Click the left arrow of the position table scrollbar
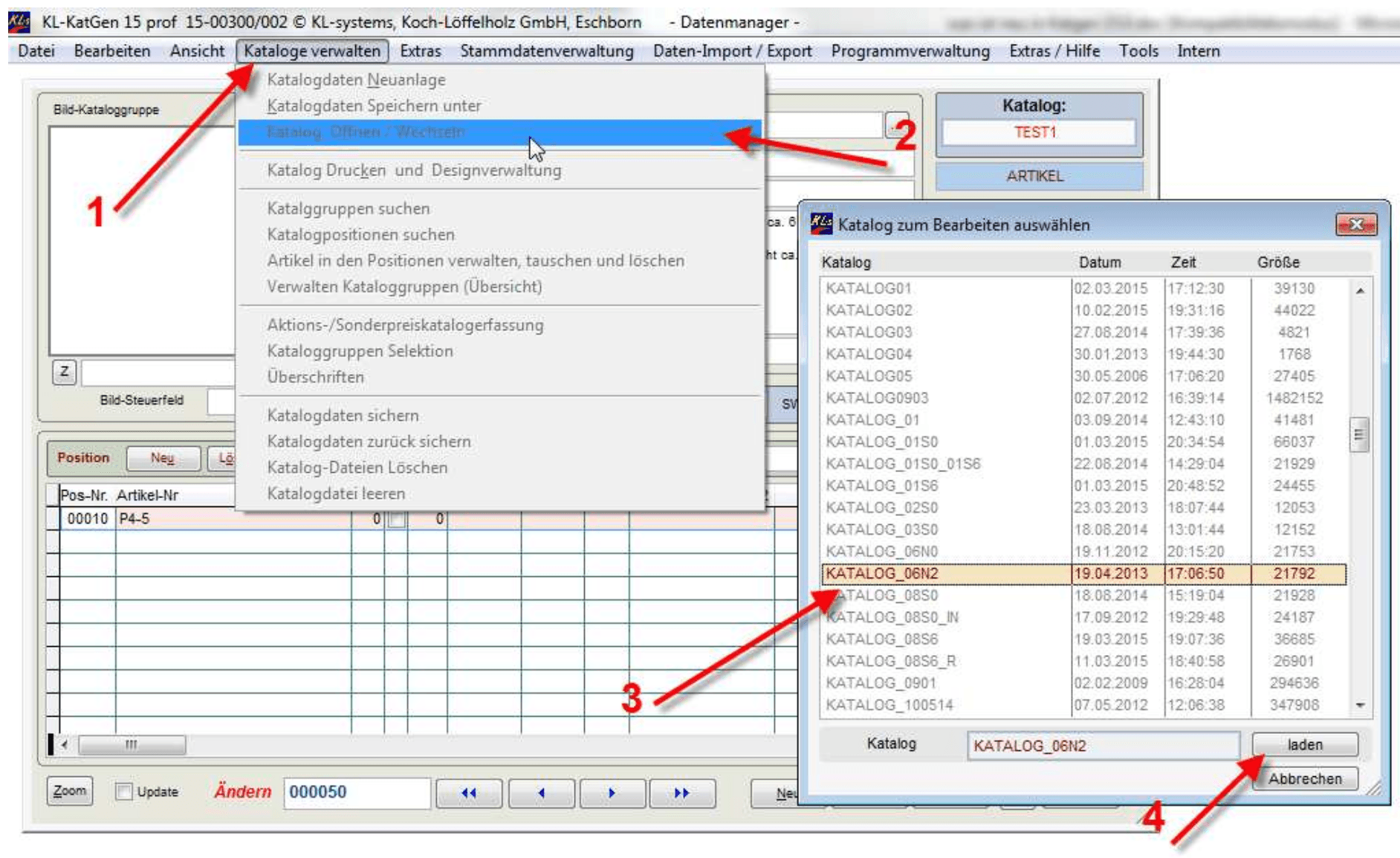Viewport: 1400px width, 858px height. pyautogui.click(x=65, y=744)
